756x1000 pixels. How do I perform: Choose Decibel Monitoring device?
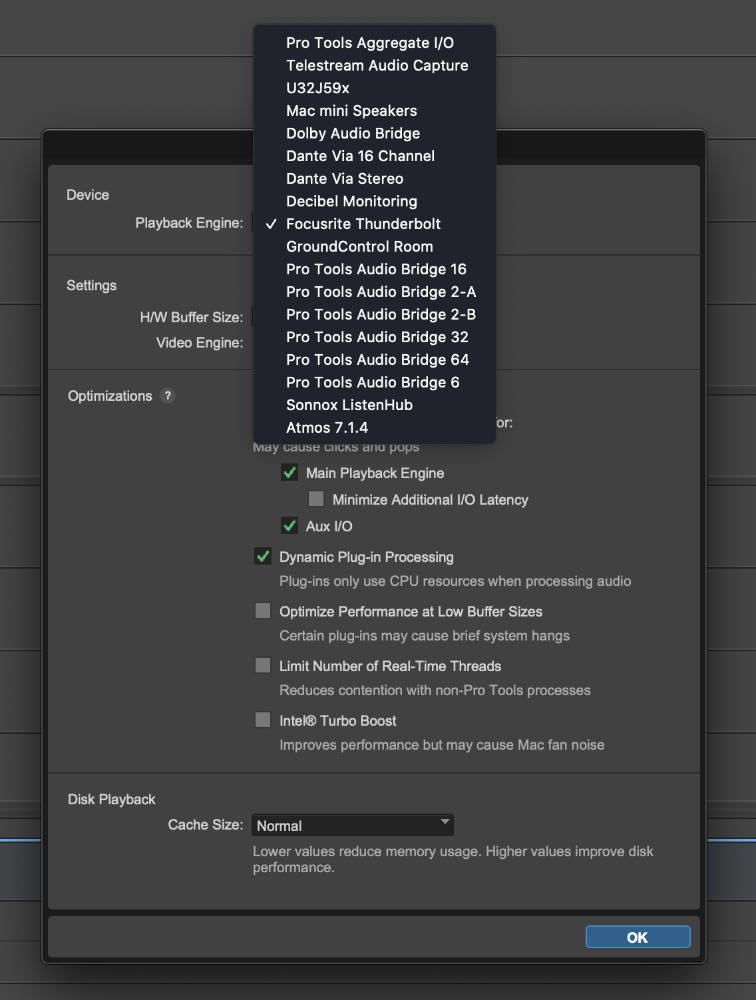pyautogui.click(x=374, y=202)
